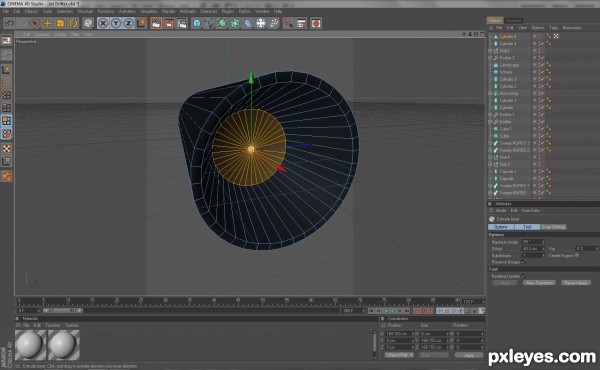The image size is (600, 370).
Task: Click the recently used tools brain icon
Action: tap(88, 23)
